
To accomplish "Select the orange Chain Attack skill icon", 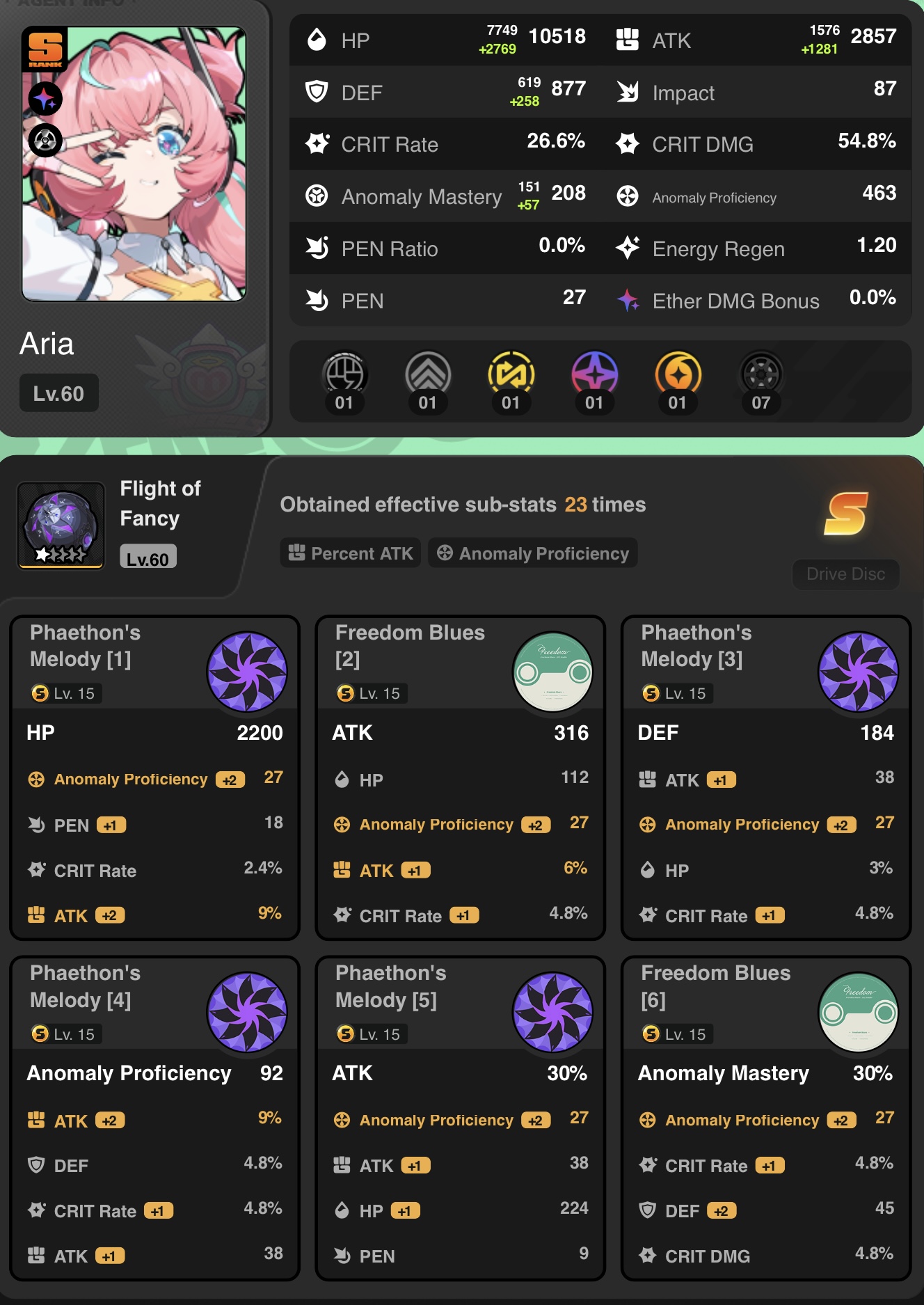I will pyautogui.click(x=678, y=375).
